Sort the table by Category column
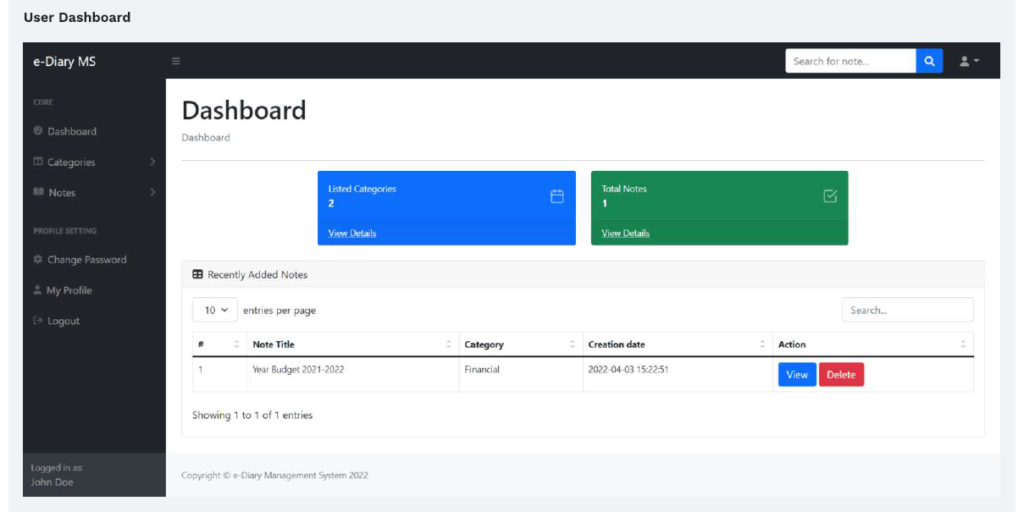The image size is (1024, 512). coord(518,344)
